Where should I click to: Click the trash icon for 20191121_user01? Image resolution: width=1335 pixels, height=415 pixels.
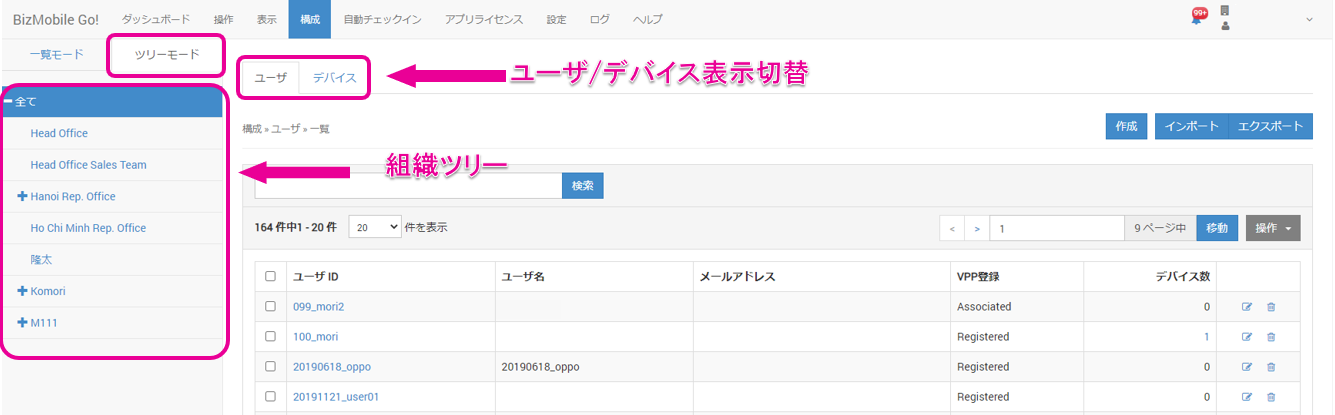tap(1271, 397)
